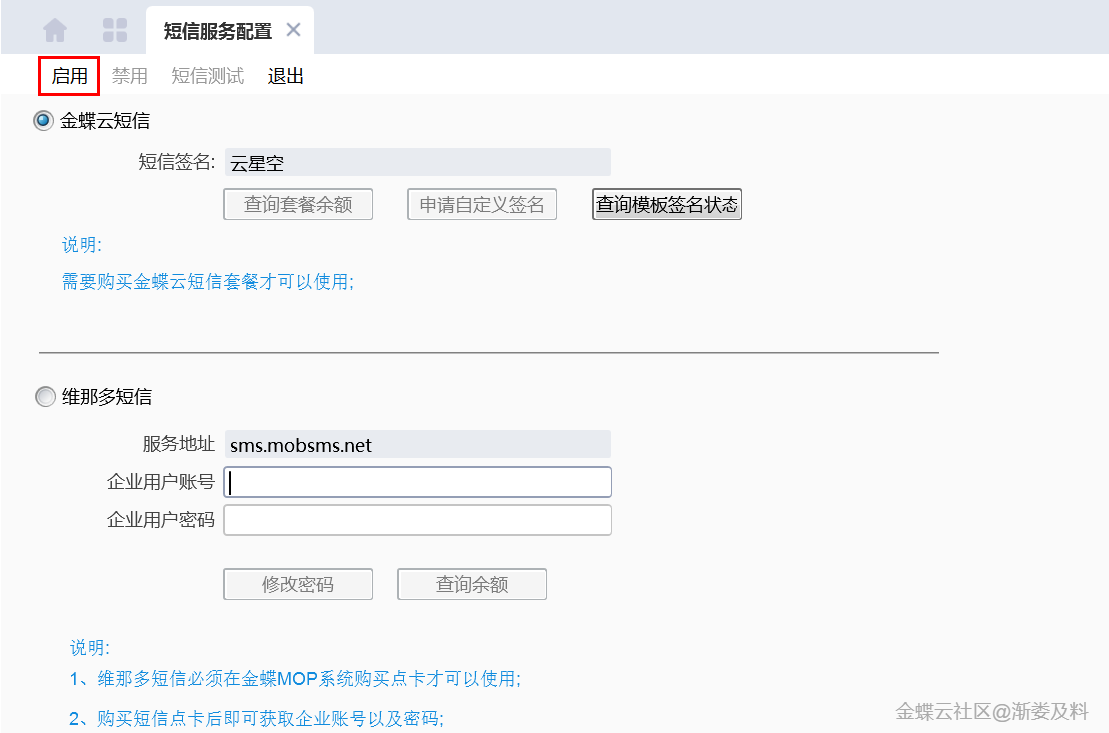Click the 短信签名 label
This screenshot has height=733, width=1109.
tap(177, 162)
